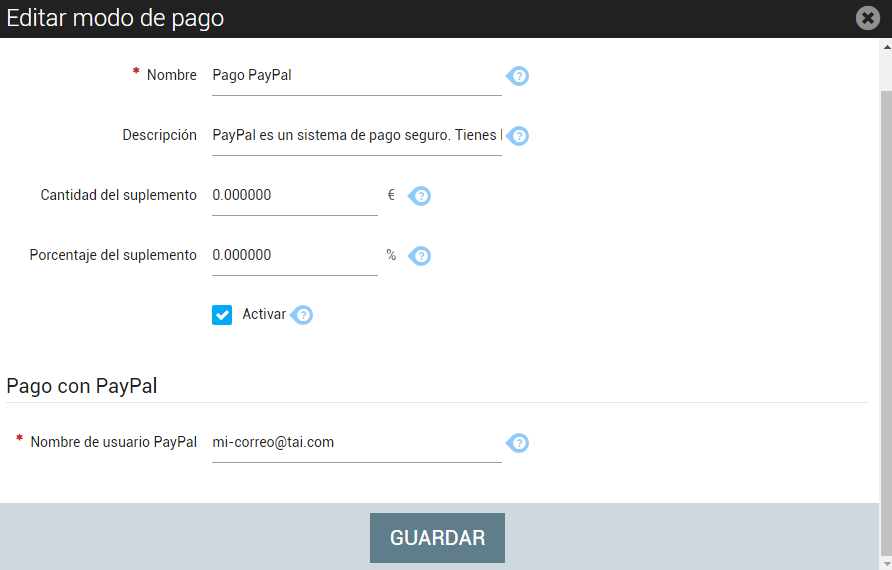Click the Cantidad del suplemento label
This screenshot has height=570, width=892.
coord(118,195)
